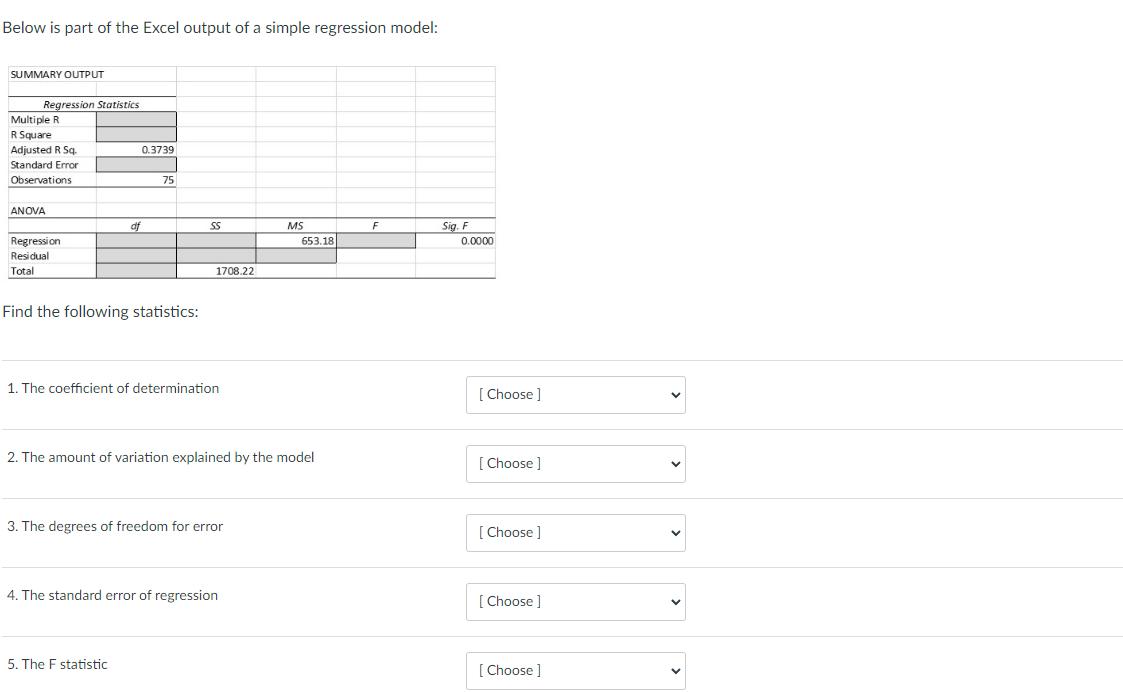
Task: Click the F column header
Action: (x=376, y=225)
